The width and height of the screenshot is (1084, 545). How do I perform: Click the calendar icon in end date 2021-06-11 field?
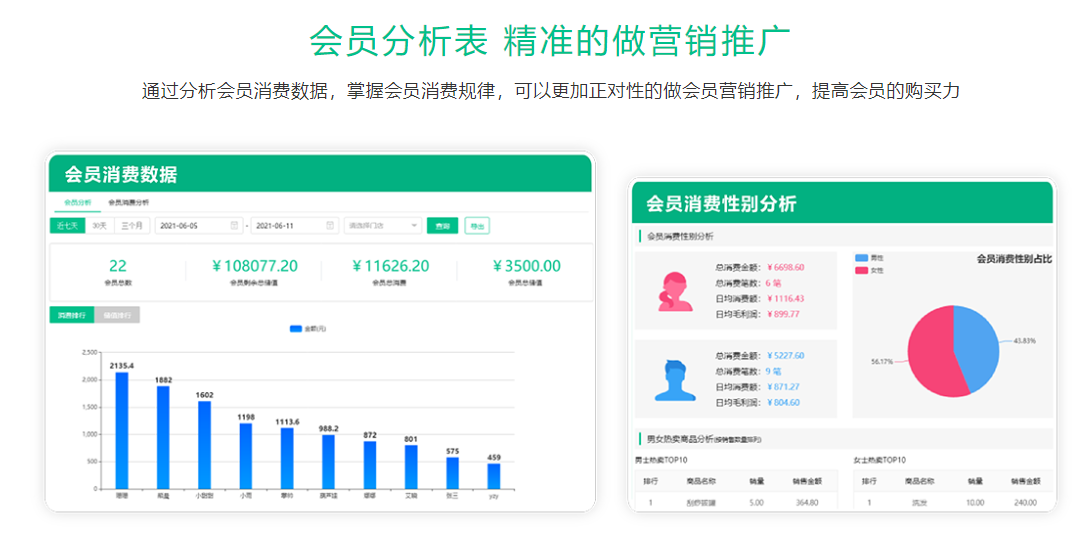[330, 225]
